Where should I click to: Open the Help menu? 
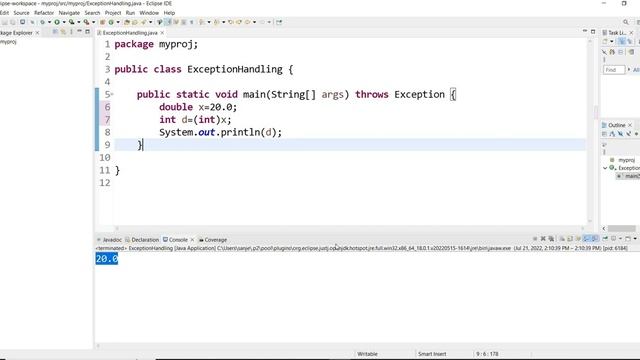pyautogui.click(x=169, y=13)
